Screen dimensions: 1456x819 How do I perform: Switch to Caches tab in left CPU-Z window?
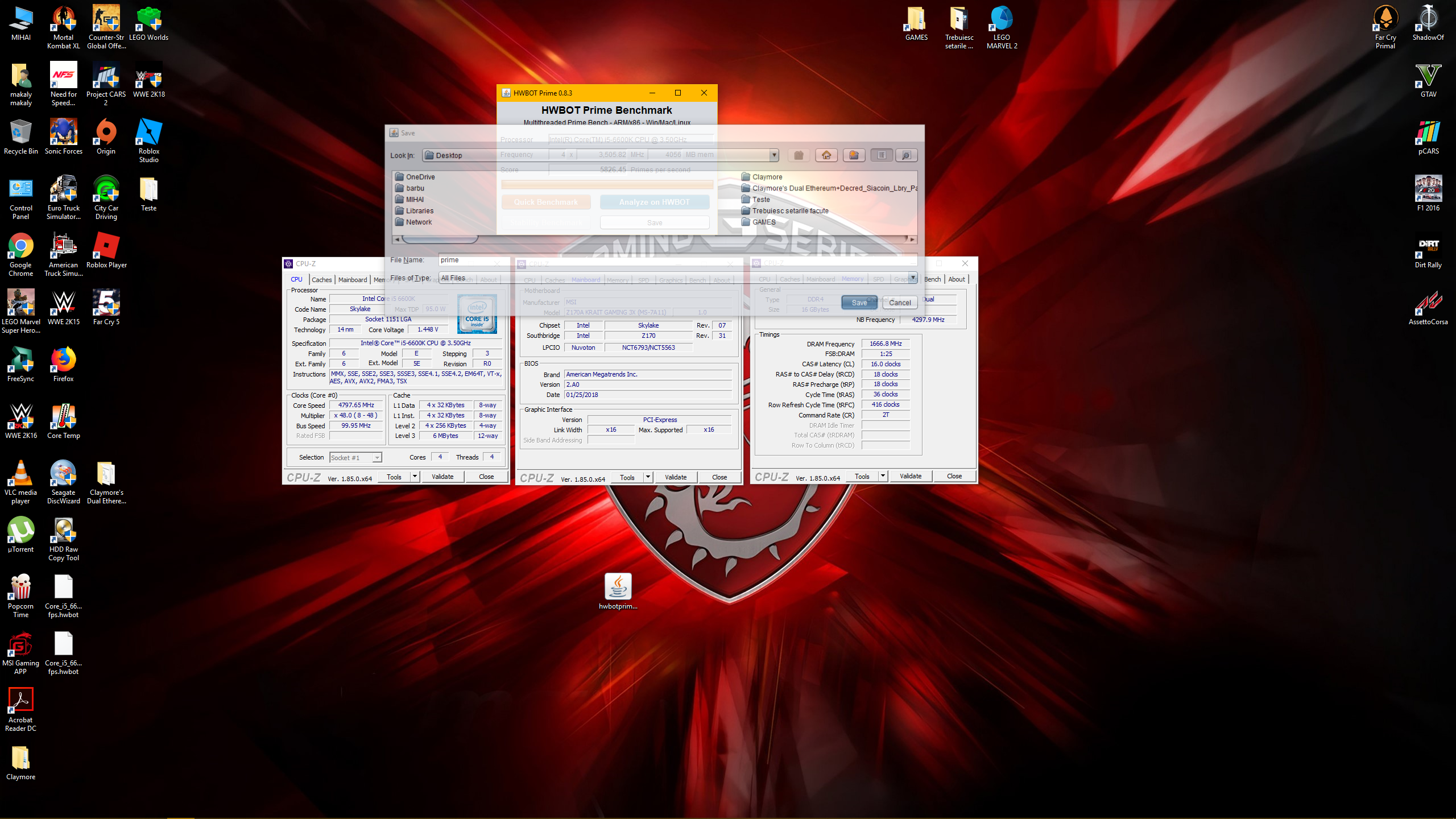pos(321,279)
